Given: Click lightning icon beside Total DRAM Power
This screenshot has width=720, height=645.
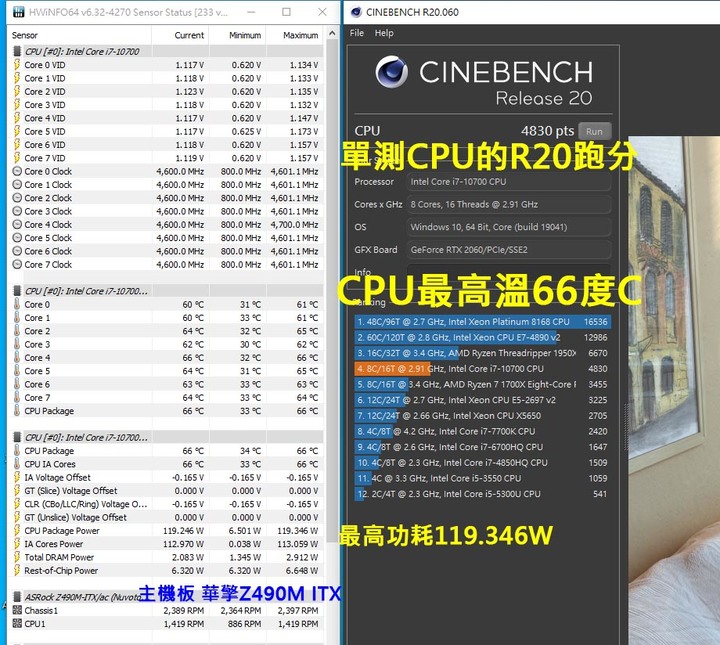Looking at the screenshot, I should click(x=17, y=557).
